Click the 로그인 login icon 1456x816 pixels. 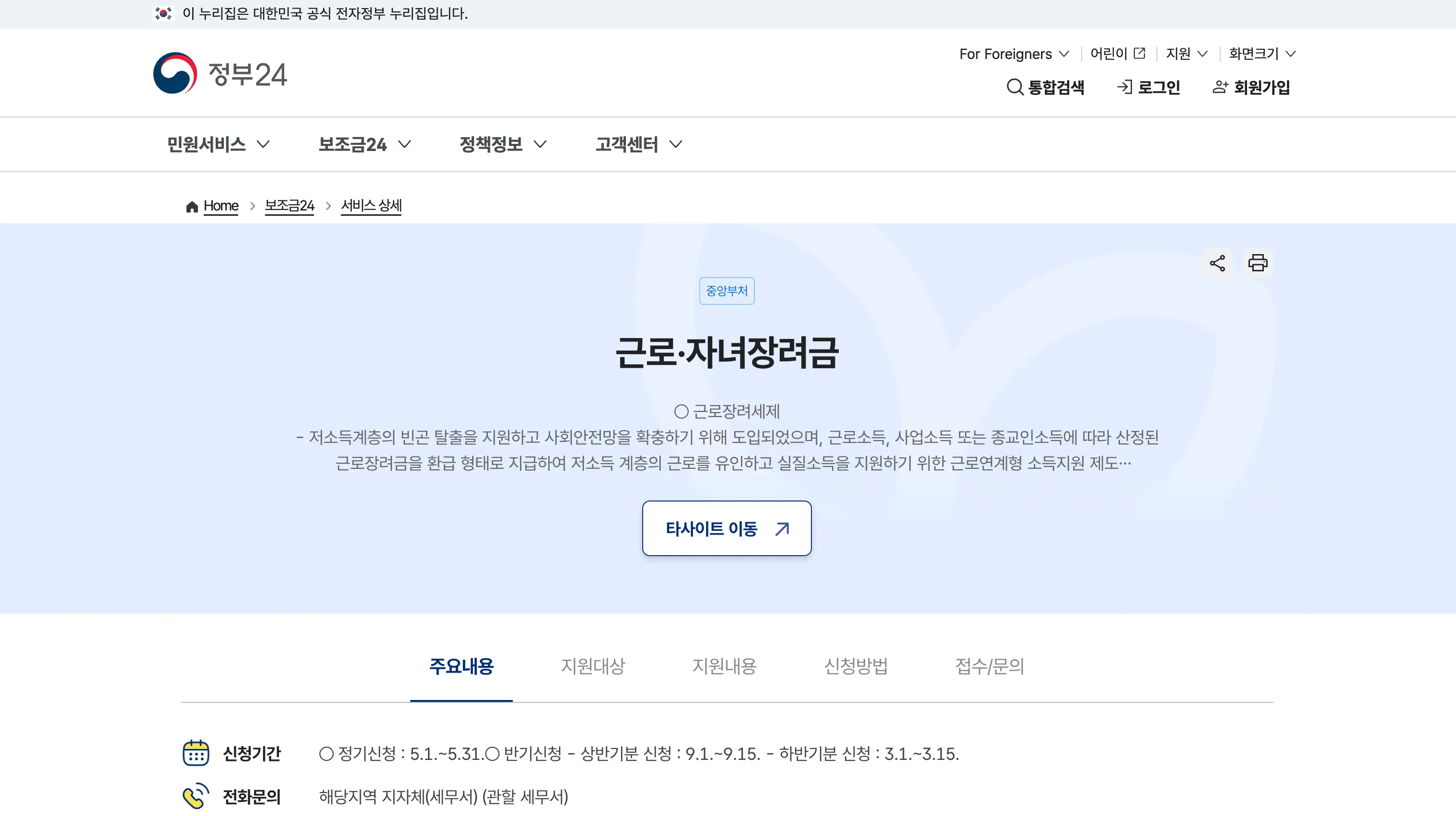point(1125,87)
